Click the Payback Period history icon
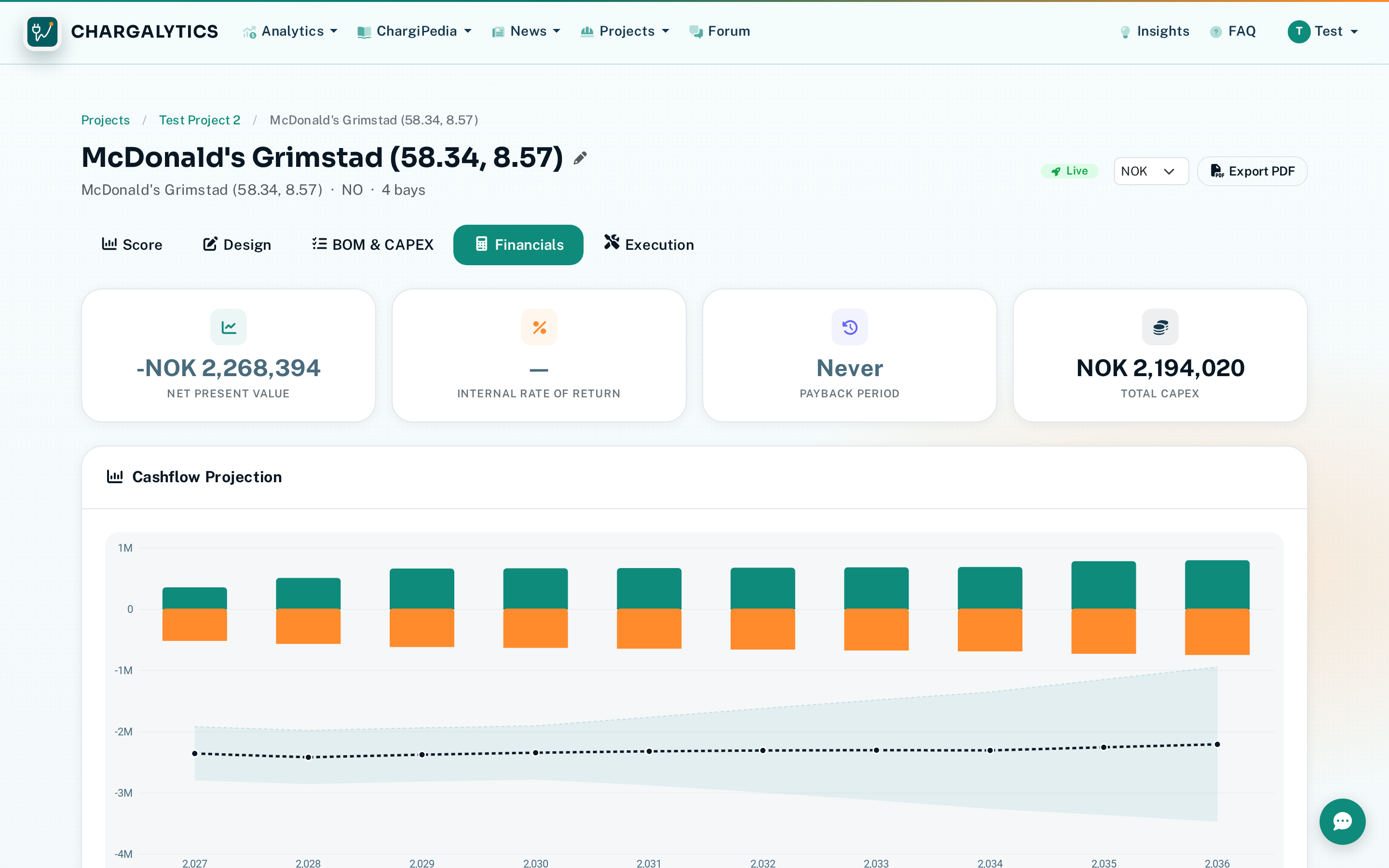 pyautogui.click(x=849, y=327)
